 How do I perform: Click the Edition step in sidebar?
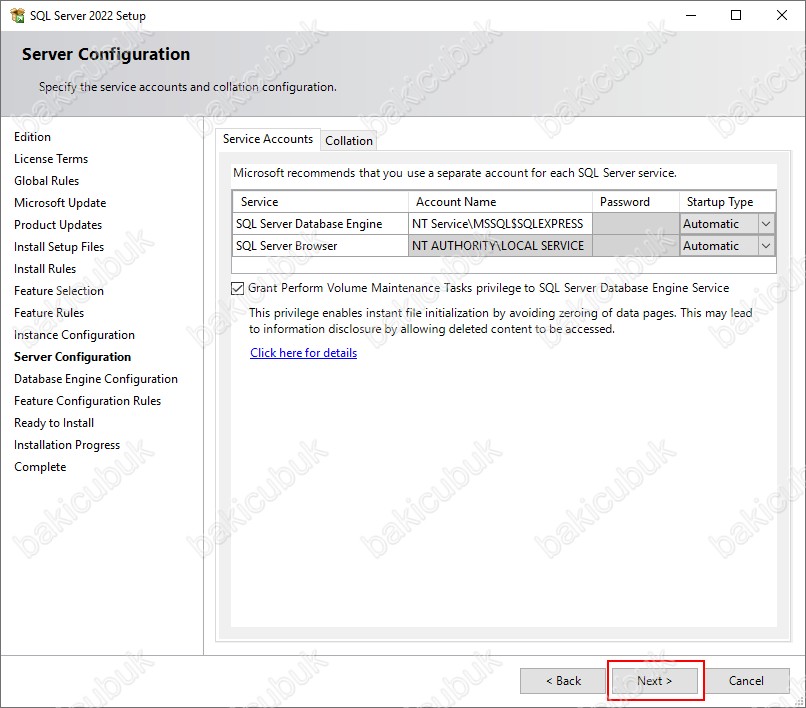pos(32,137)
